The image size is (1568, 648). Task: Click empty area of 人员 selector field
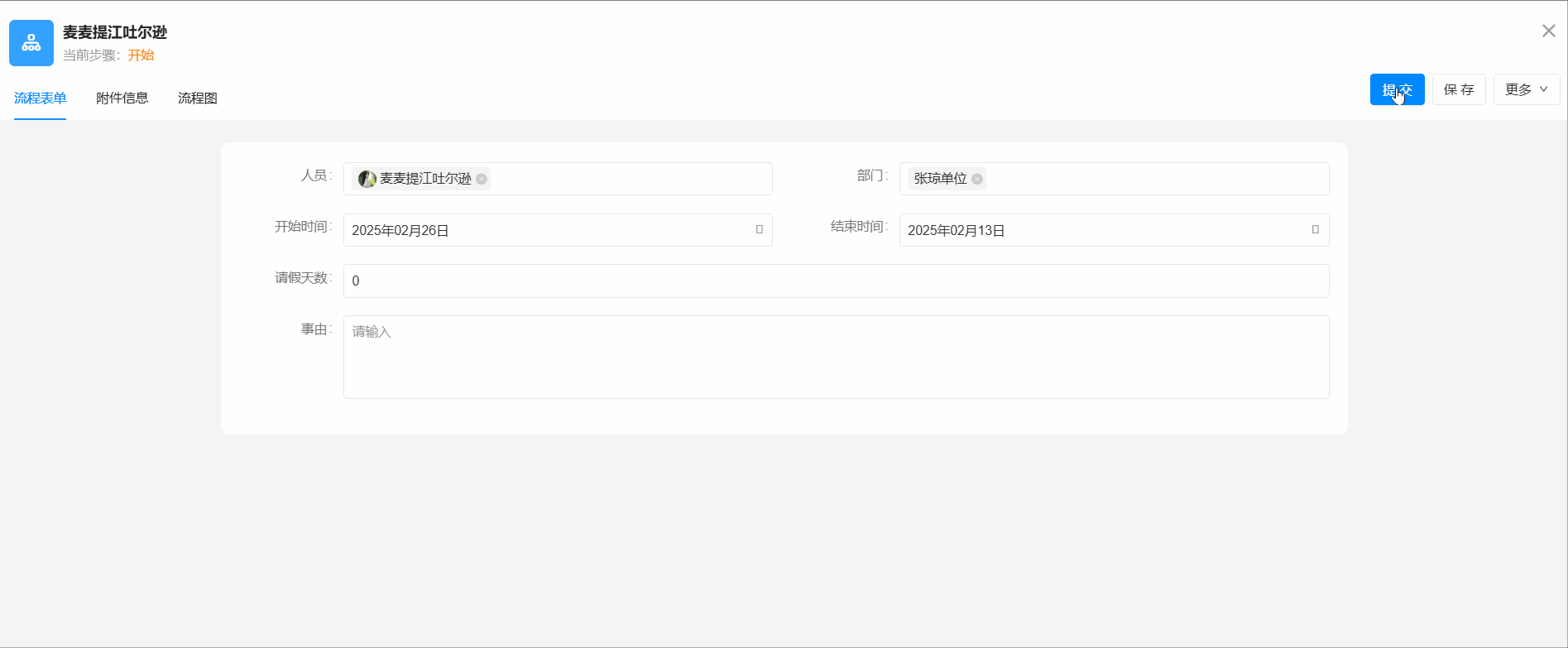click(629, 179)
